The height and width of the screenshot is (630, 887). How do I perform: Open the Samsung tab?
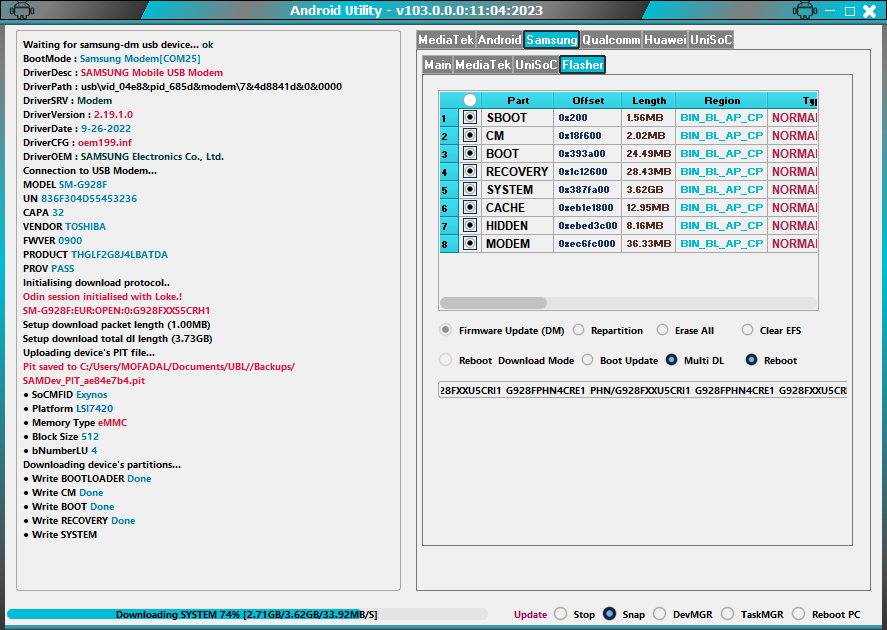click(x=552, y=40)
